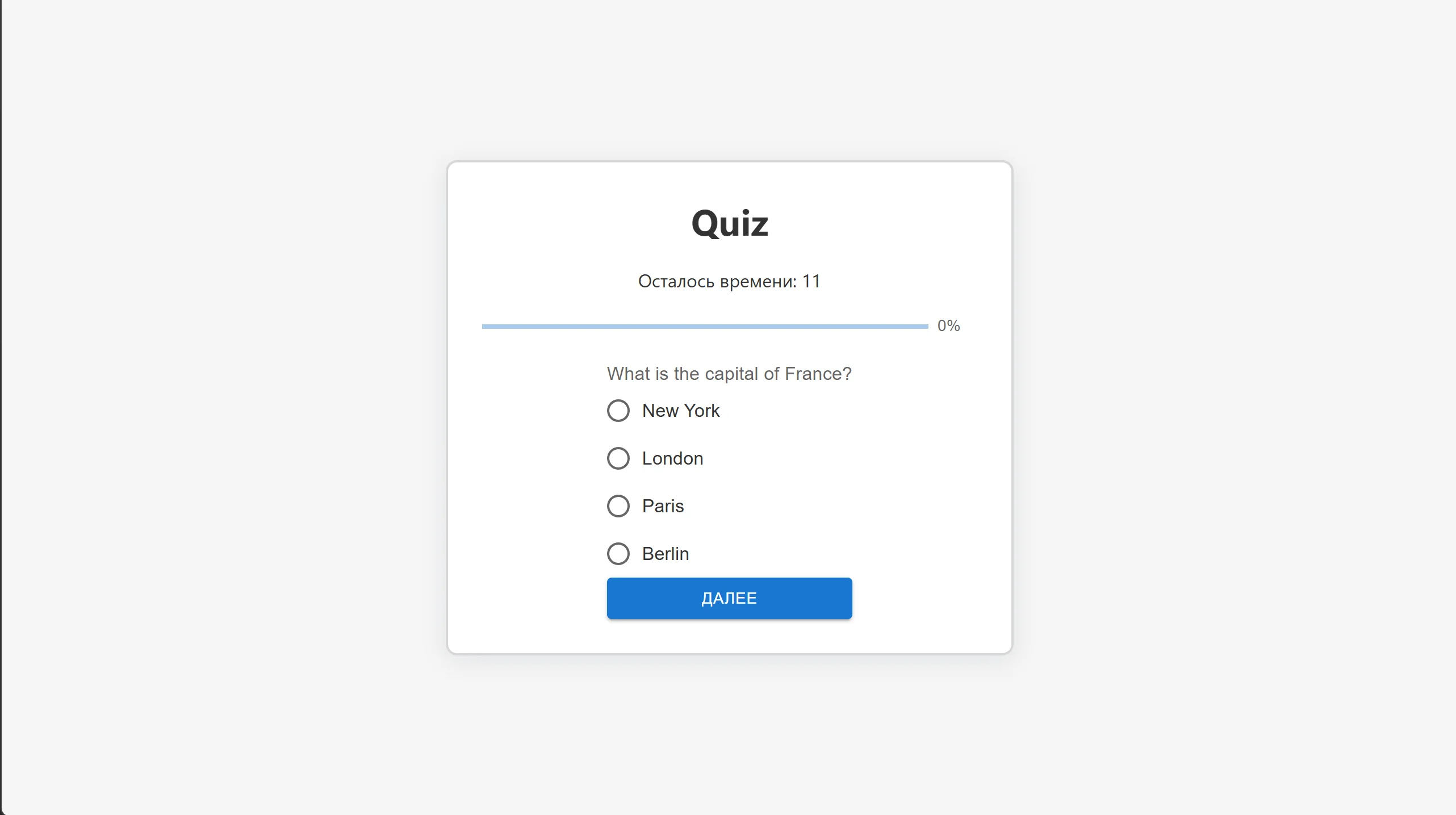Click the 'Berlin' answer text label
The image size is (1456, 815).
(x=665, y=554)
